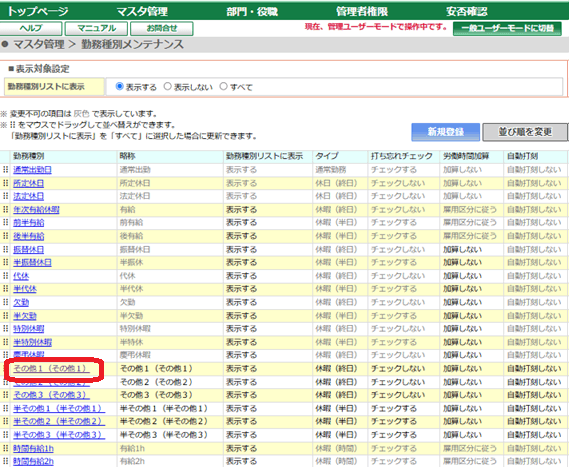
Task: Click the 並び順を変更 button
Action: point(525,132)
